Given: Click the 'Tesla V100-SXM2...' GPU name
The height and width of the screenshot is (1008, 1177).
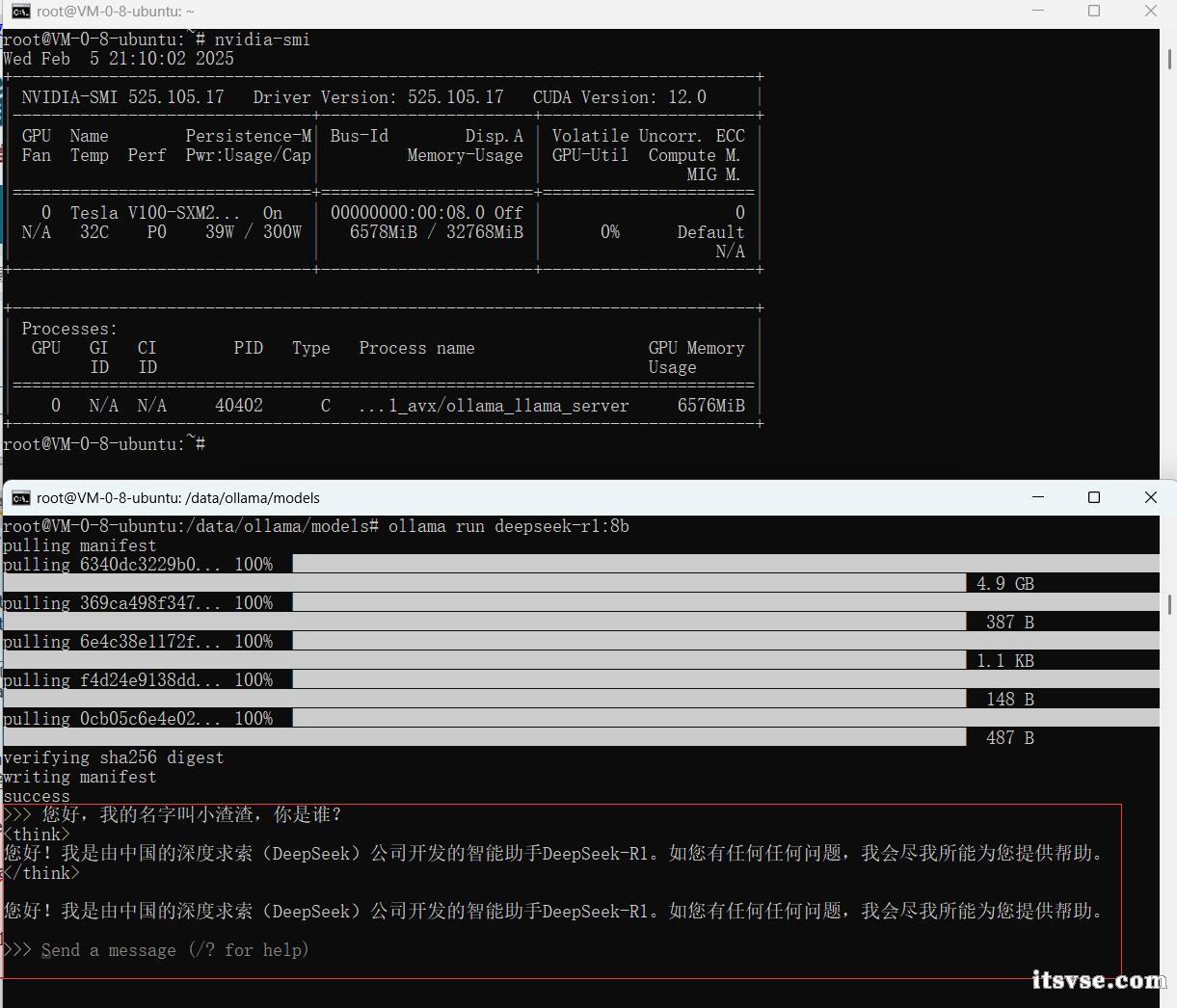Looking at the screenshot, I should (x=154, y=213).
